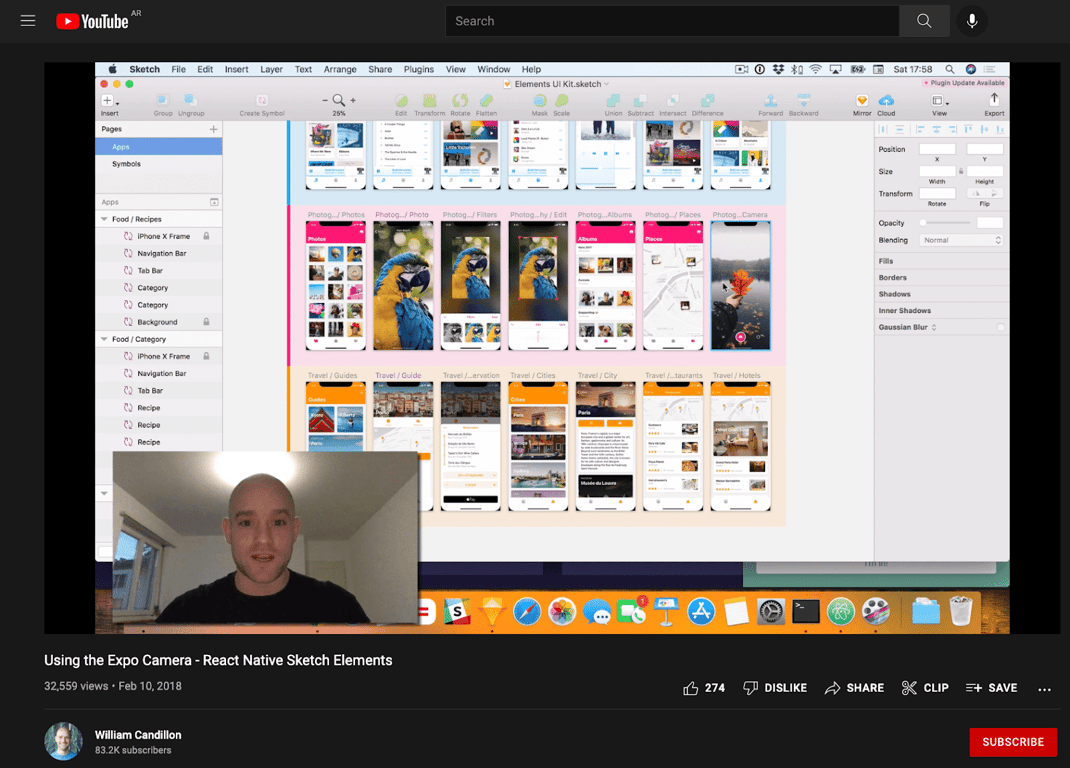The height and width of the screenshot is (768, 1070).
Task: Add a new page with plus icon
Action: [x=214, y=129]
